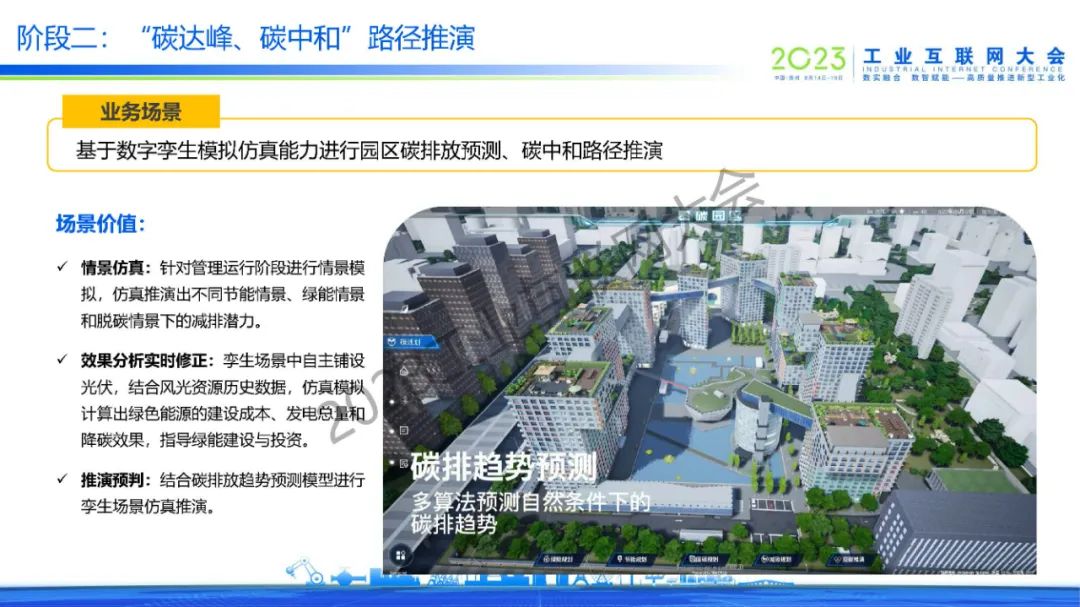The width and height of the screenshot is (1080, 607).
Task: Click the location pin icon in bottom navigation
Action: coord(634,559)
